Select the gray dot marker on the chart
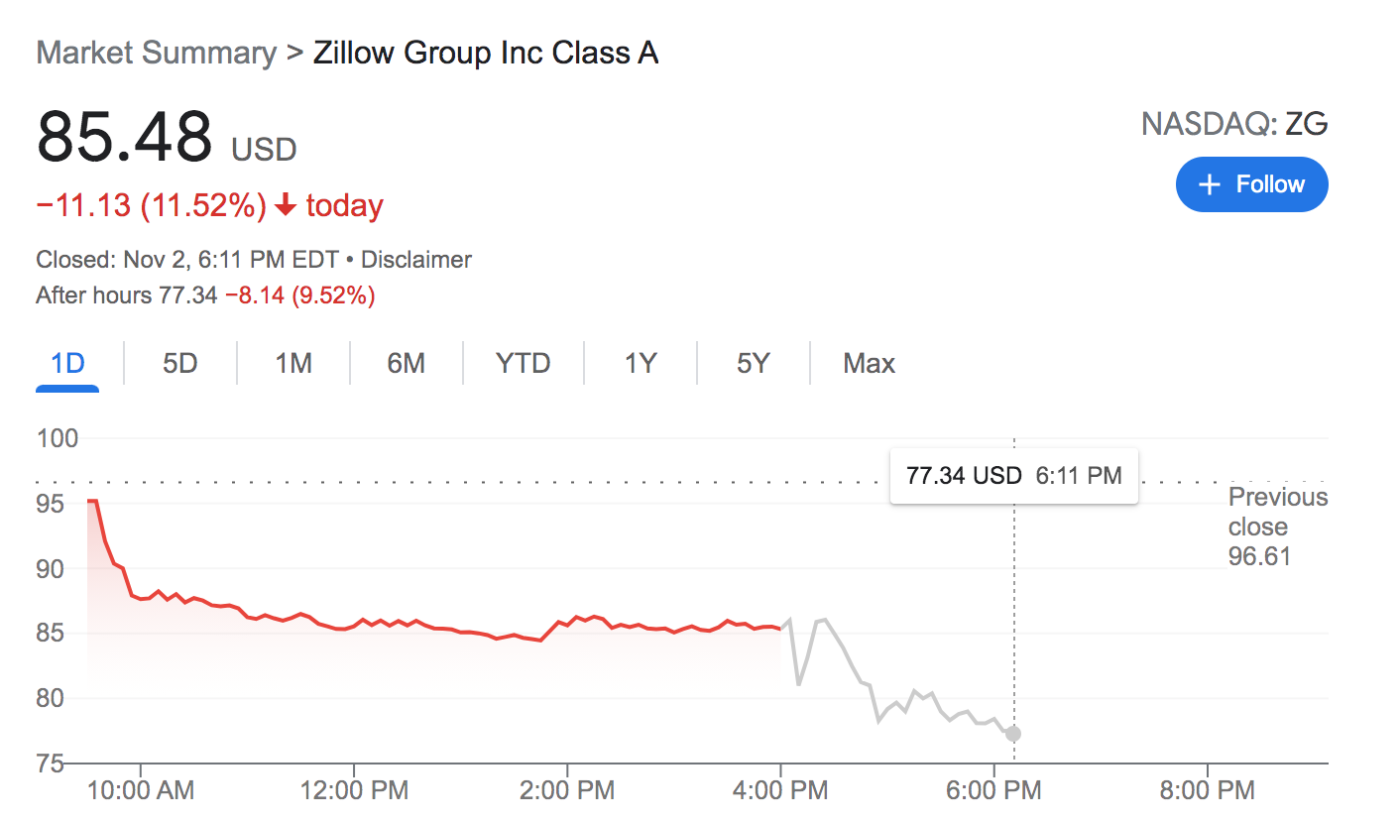This screenshot has height=823, width=1400. (x=1013, y=733)
